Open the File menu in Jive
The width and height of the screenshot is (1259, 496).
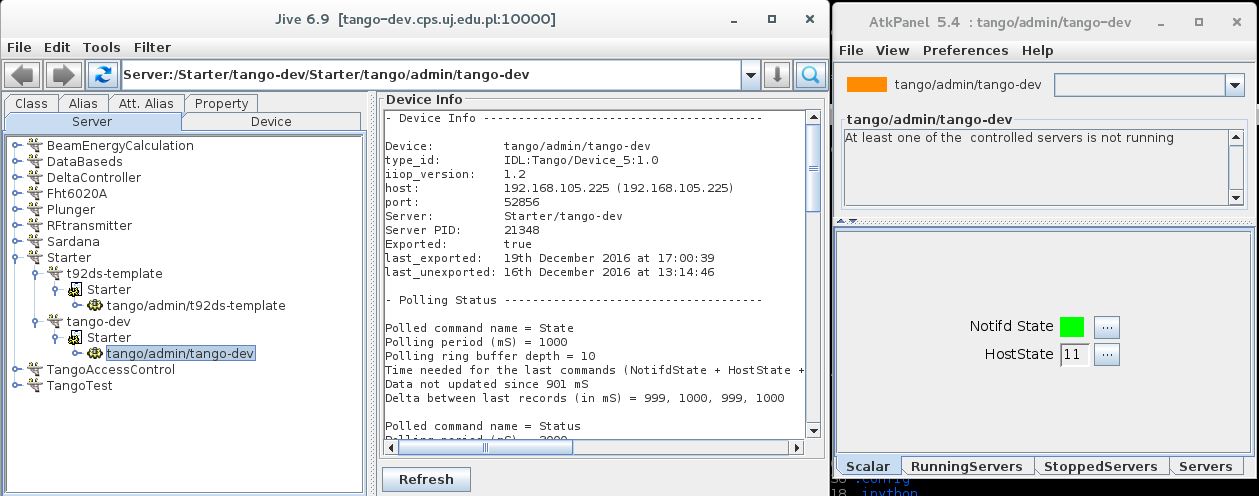click(19, 47)
